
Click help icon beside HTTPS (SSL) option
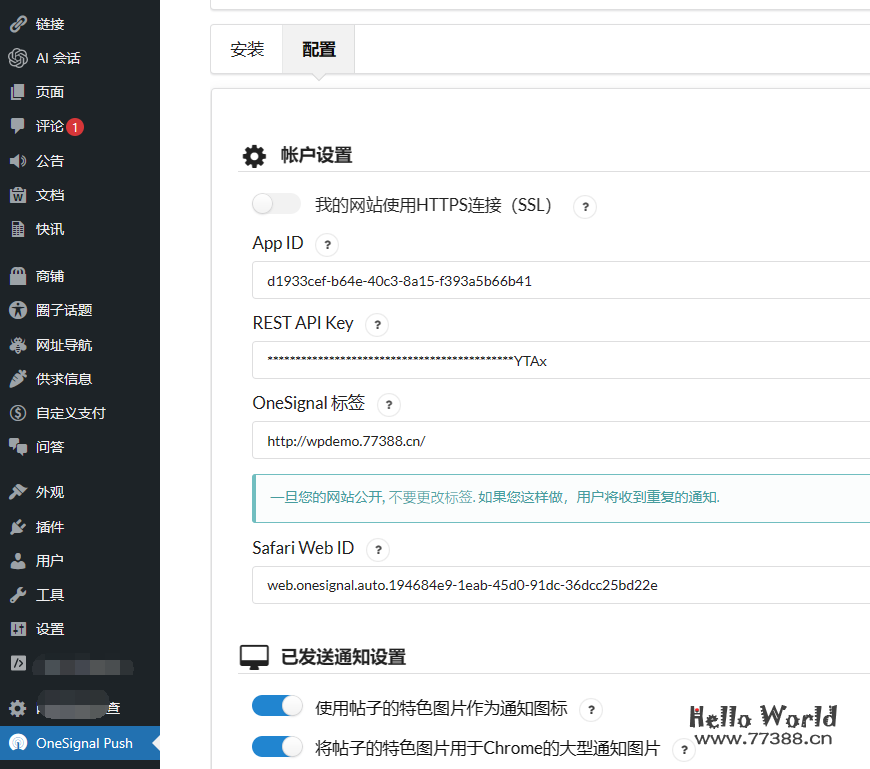point(585,207)
